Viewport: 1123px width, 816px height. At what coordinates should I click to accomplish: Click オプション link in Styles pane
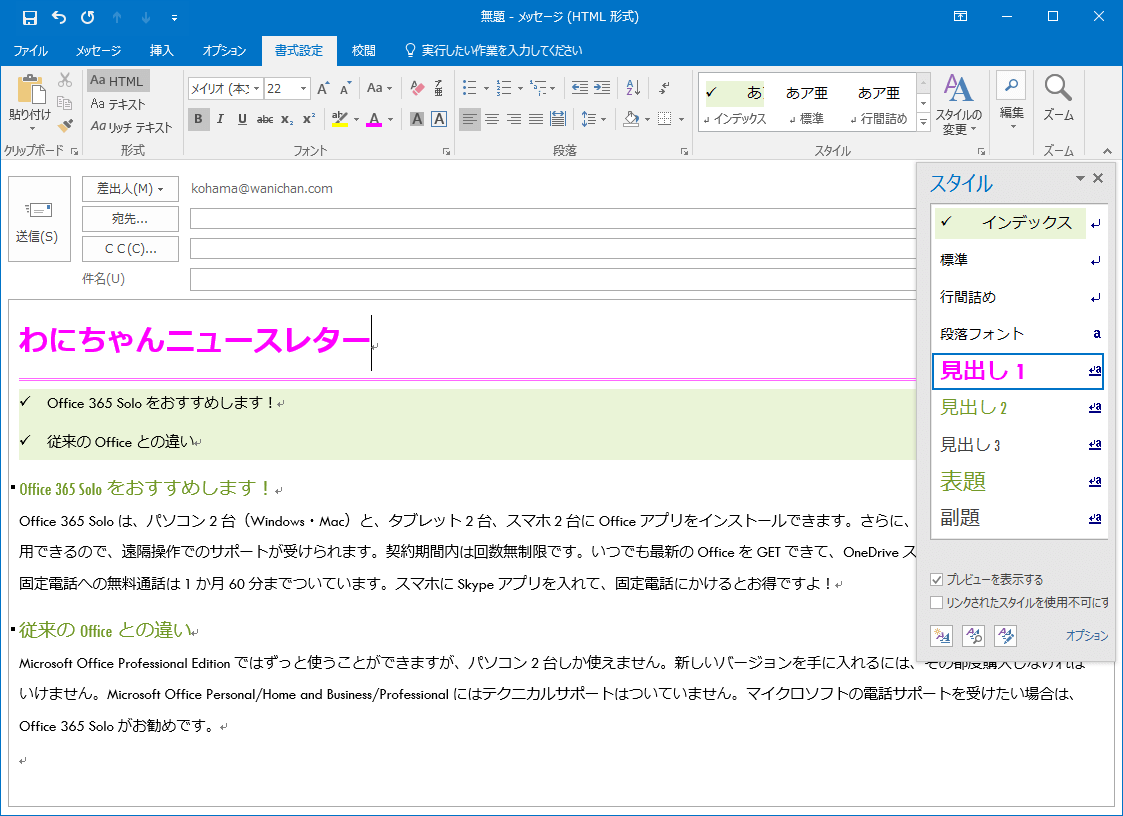1086,635
